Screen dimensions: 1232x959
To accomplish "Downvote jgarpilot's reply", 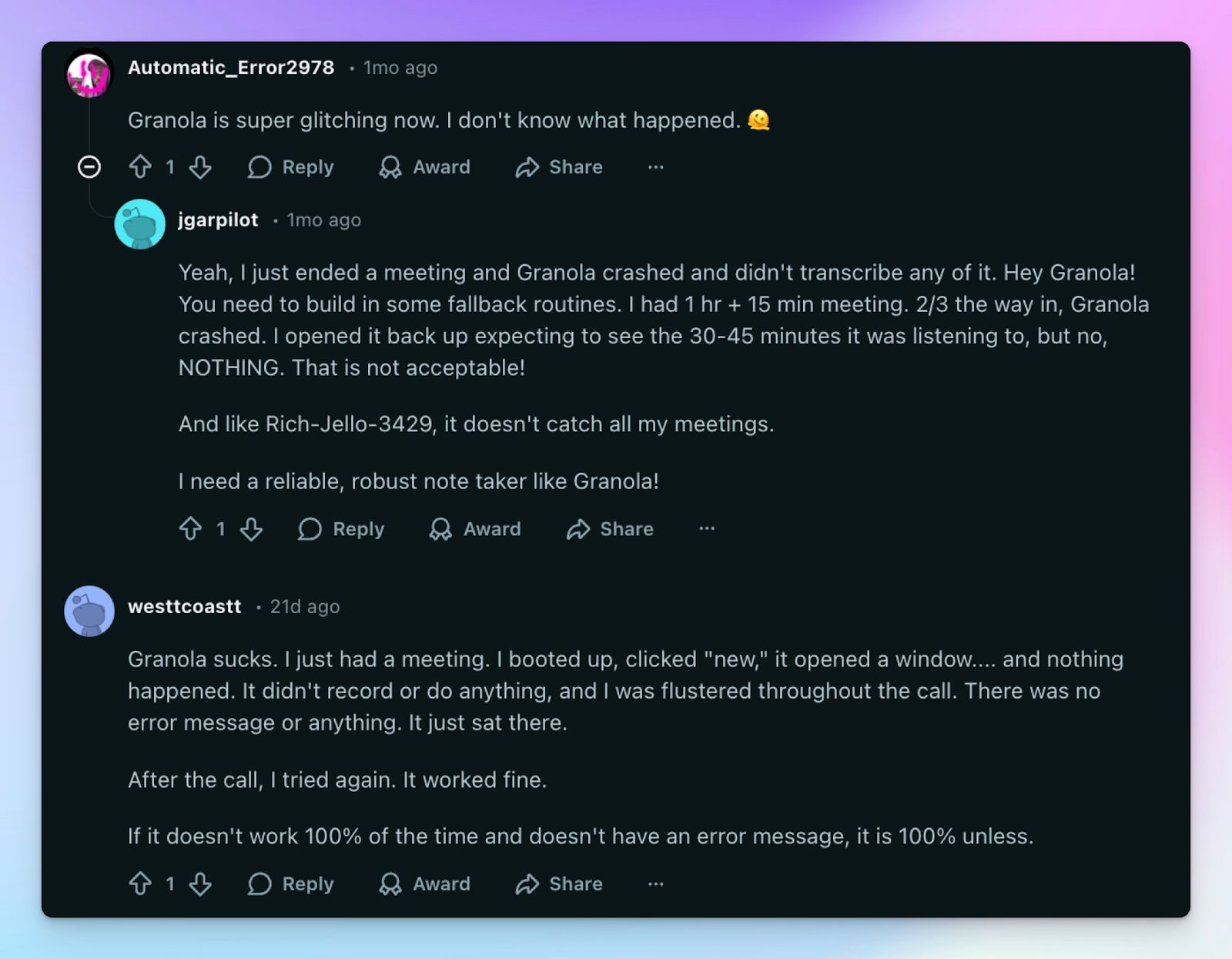I will coord(252,529).
